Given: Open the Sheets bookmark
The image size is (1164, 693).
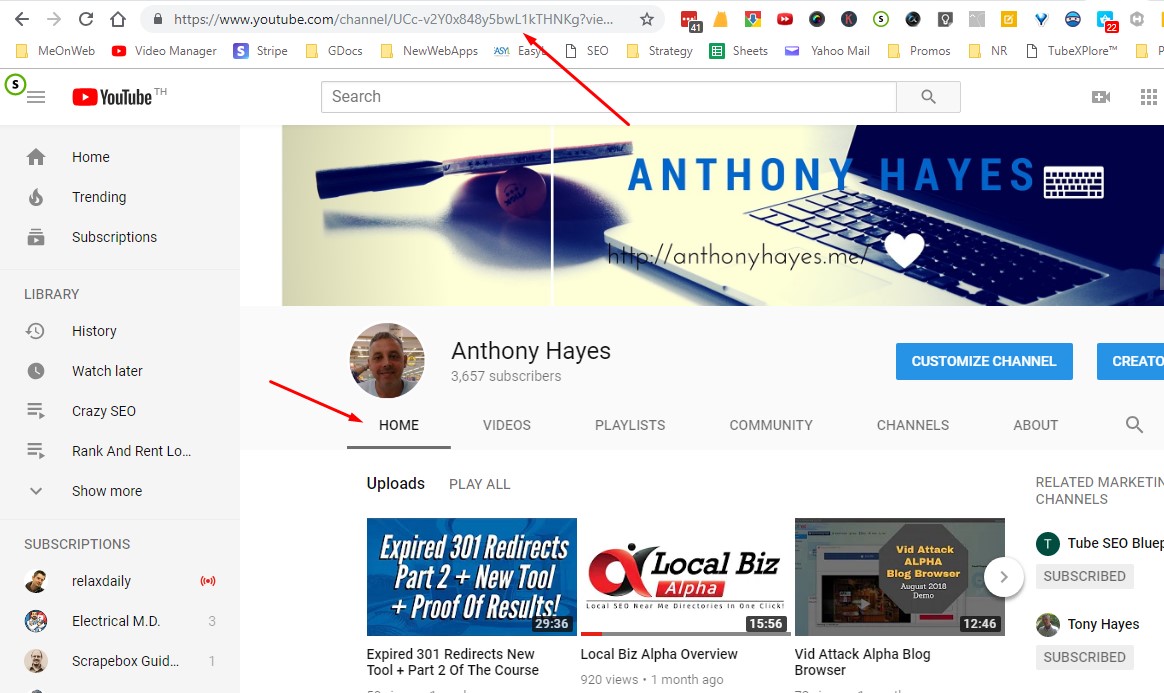Looking at the screenshot, I should click(x=739, y=50).
